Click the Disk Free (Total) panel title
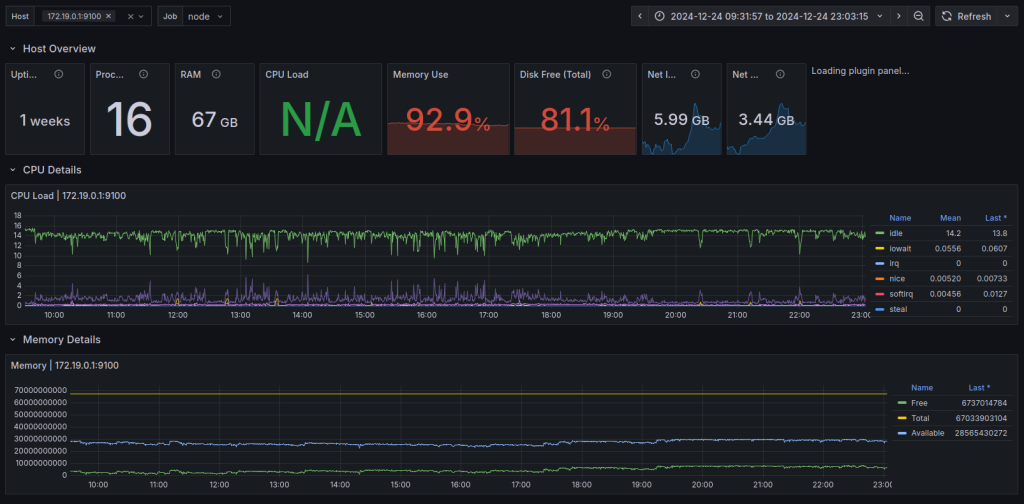The width and height of the screenshot is (1024, 504). pyautogui.click(x=556, y=74)
